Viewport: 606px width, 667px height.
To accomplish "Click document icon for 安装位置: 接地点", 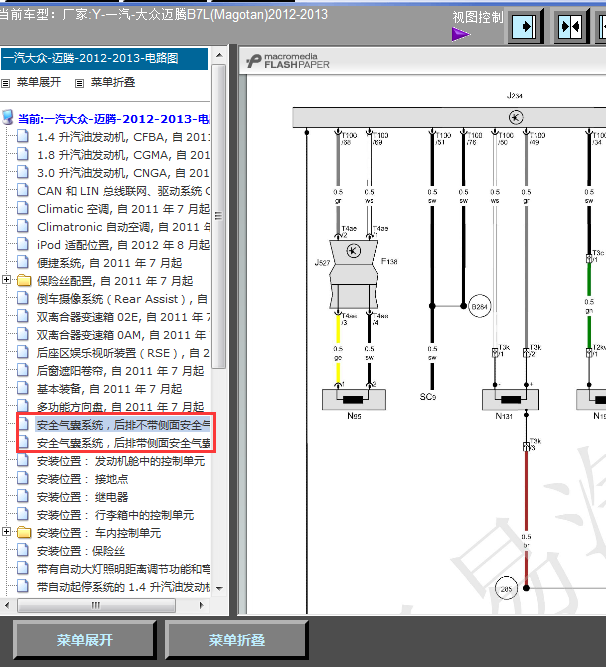I will pos(23,479).
